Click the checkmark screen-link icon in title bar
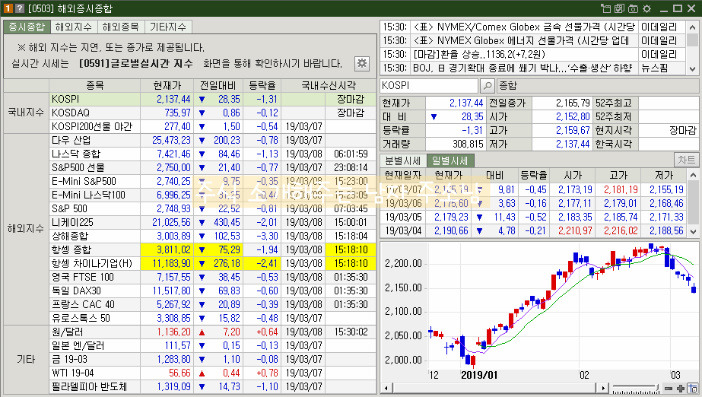 coord(620,9)
